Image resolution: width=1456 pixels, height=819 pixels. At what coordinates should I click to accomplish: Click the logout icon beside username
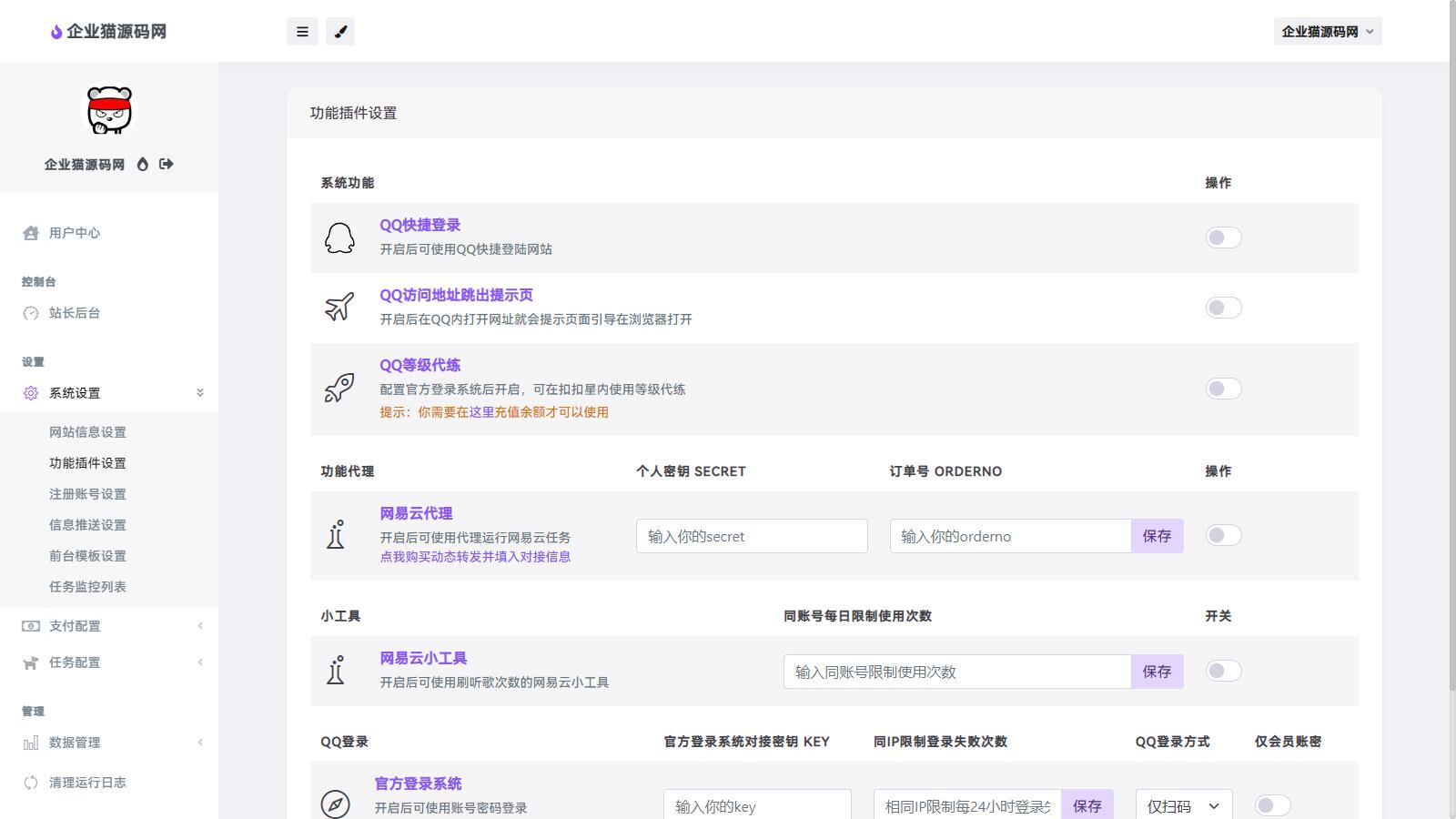(x=166, y=164)
